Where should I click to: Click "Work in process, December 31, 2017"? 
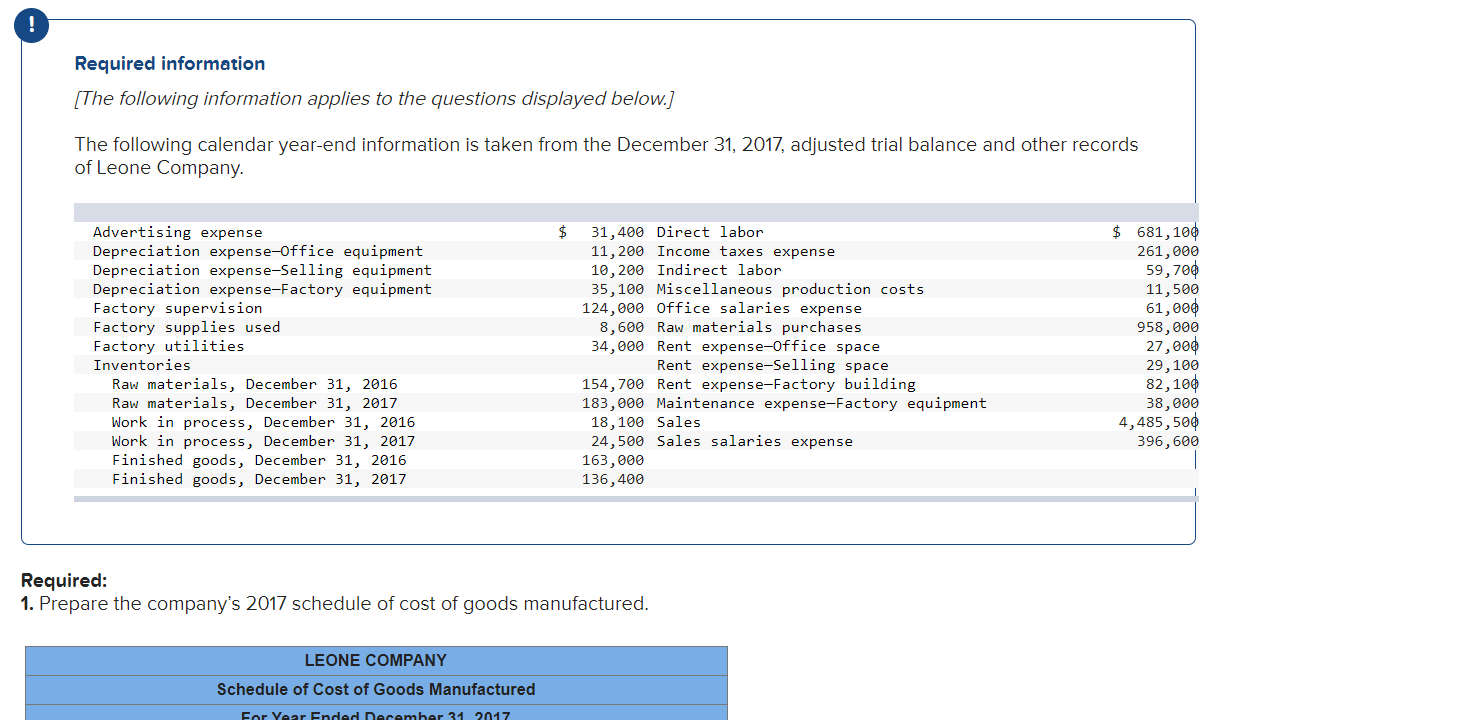(x=264, y=441)
